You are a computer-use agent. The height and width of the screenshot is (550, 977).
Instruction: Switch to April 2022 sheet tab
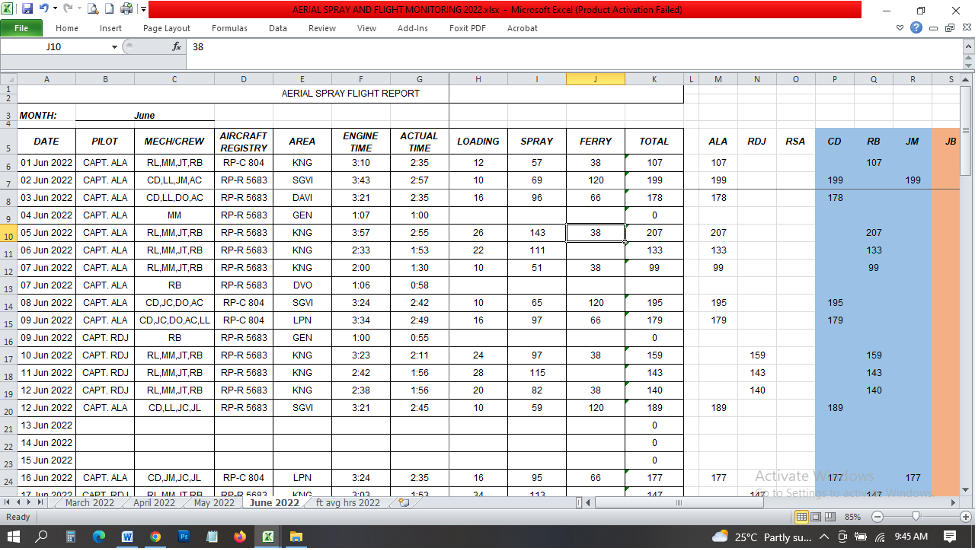154,503
